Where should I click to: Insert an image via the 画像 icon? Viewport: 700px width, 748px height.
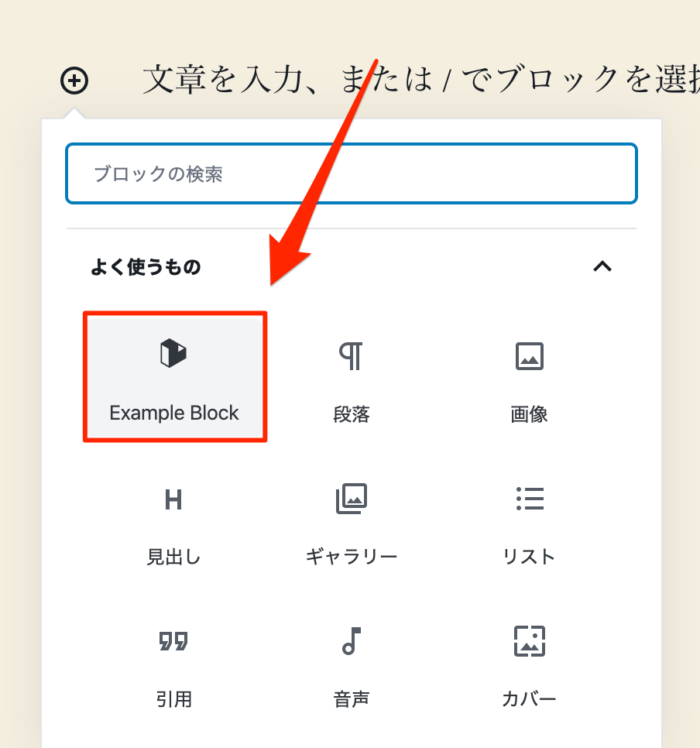pyautogui.click(x=528, y=355)
